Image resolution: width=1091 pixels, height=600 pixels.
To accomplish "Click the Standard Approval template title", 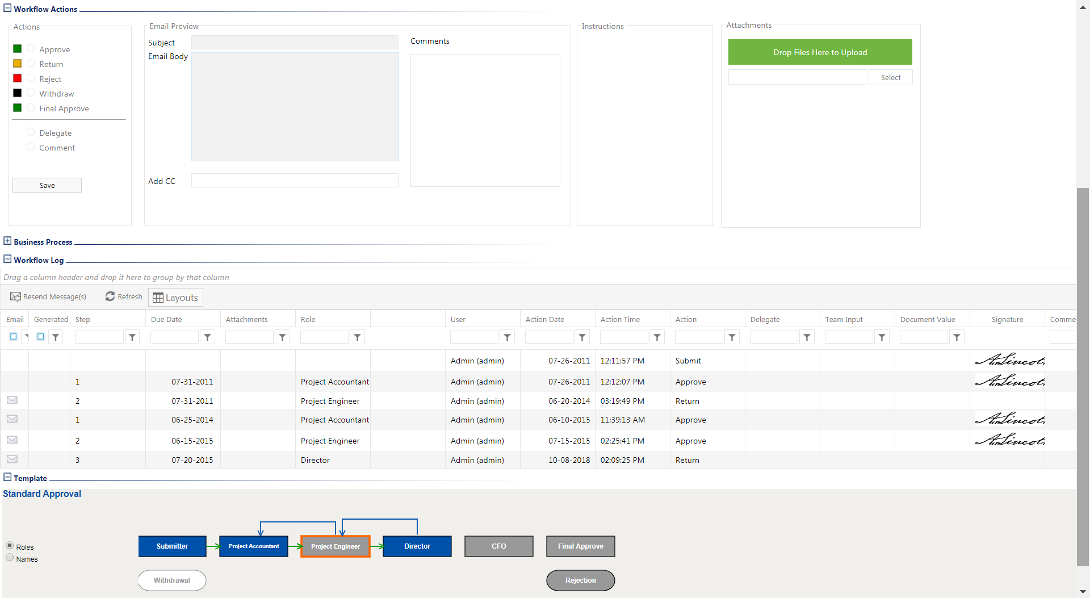I will [x=42, y=494].
